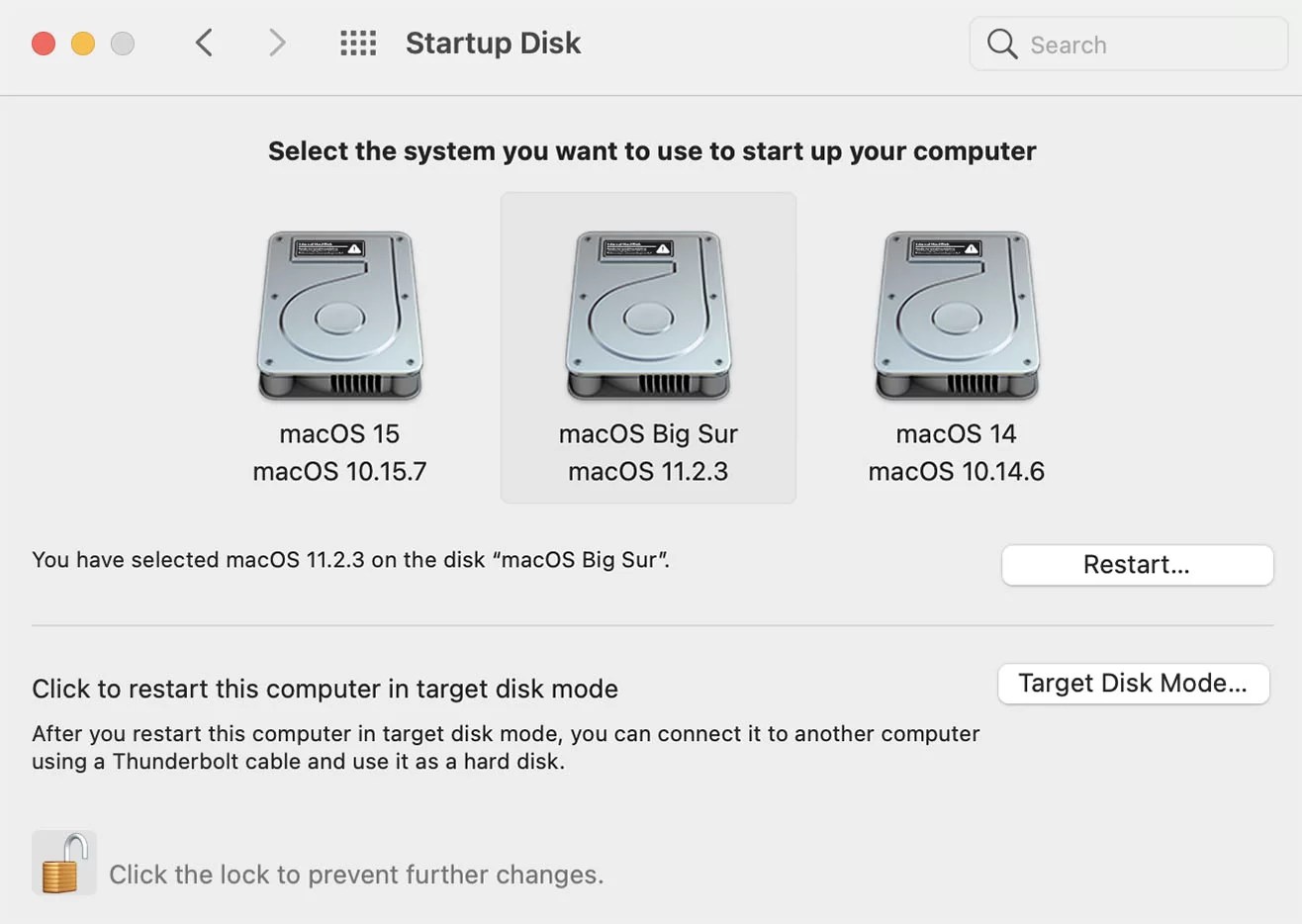Click the magnifying glass search icon

[x=1001, y=44]
